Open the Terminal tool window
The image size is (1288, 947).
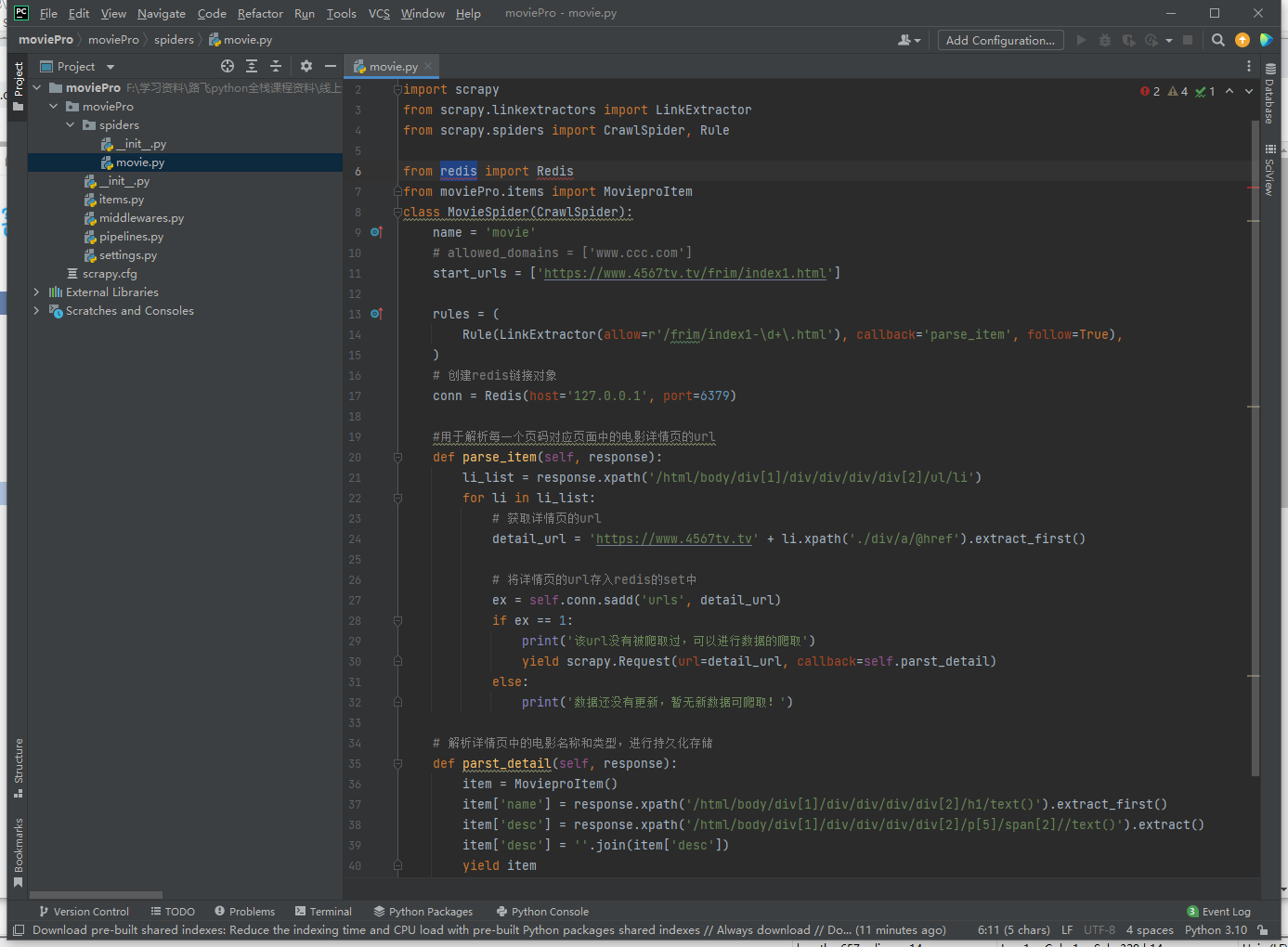pos(323,912)
